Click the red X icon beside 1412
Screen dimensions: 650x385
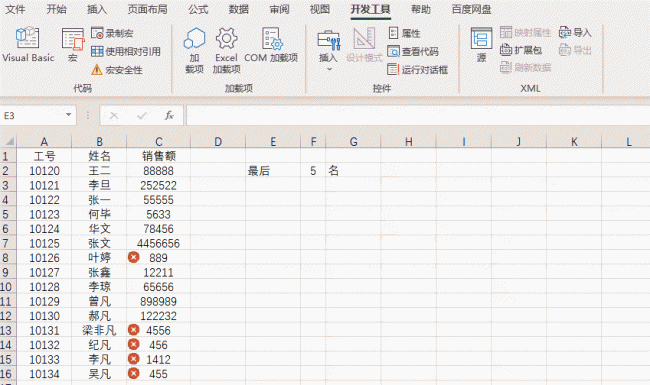pyautogui.click(x=133, y=359)
